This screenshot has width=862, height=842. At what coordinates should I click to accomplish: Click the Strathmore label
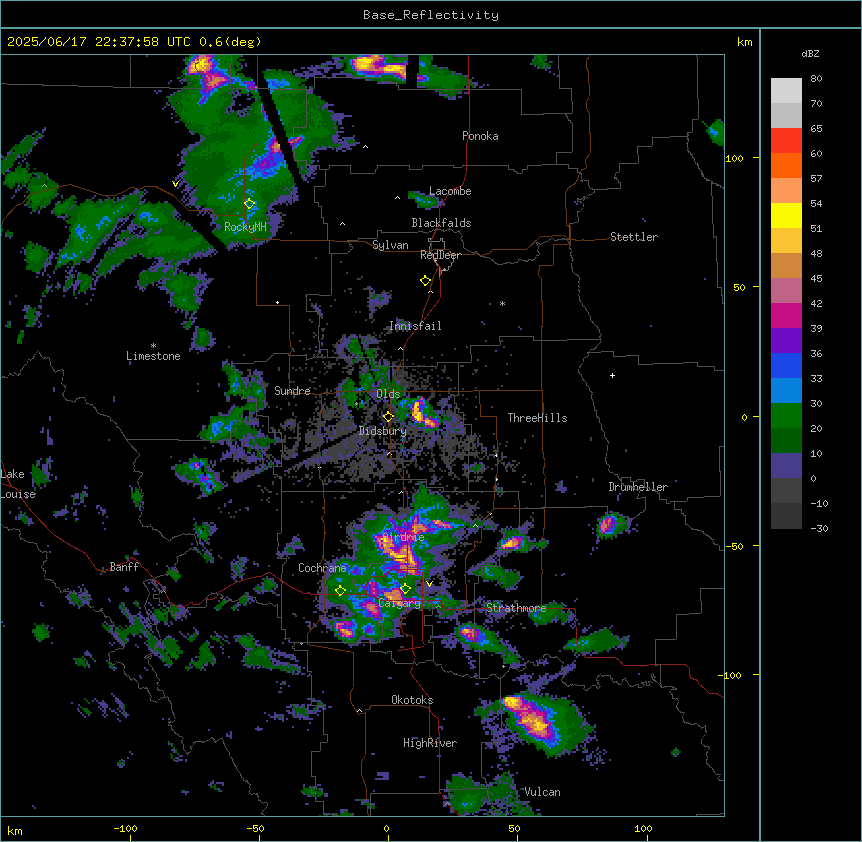coord(516,608)
